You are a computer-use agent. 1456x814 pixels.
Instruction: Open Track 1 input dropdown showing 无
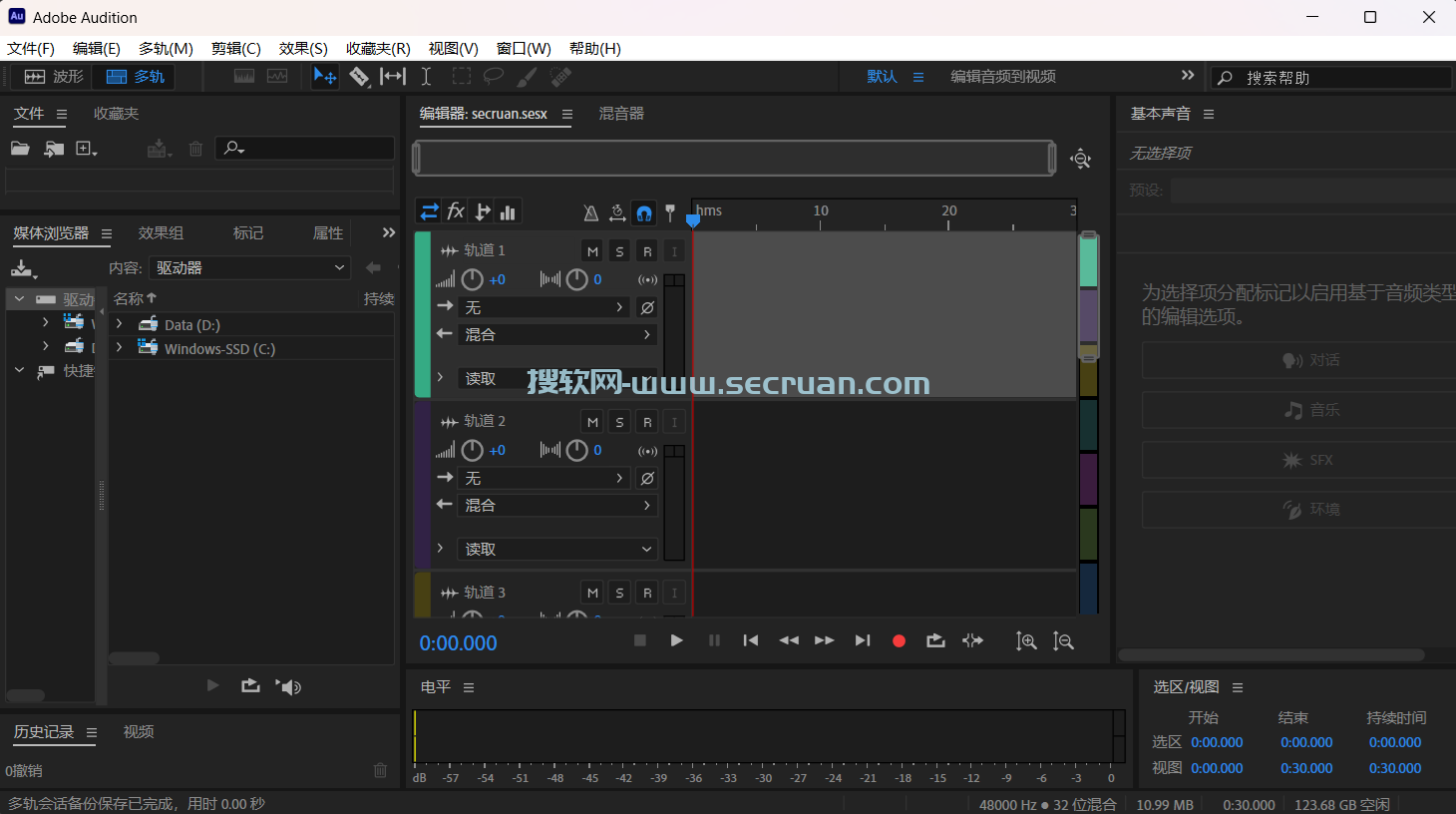pyautogui.click(x=545, y=308)
